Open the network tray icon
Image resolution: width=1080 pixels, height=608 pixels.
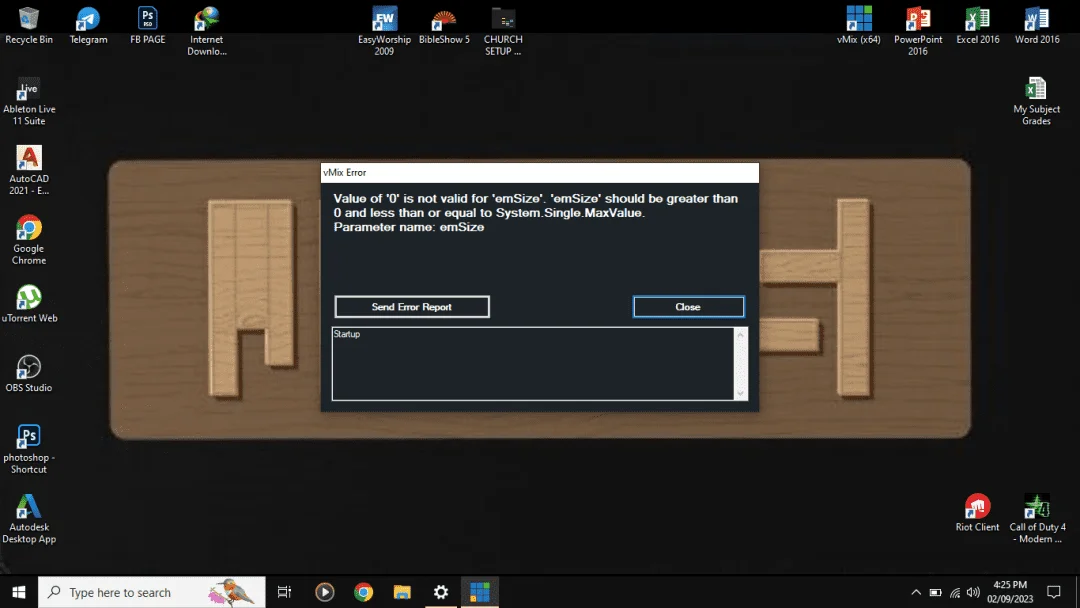pos(955,592)
